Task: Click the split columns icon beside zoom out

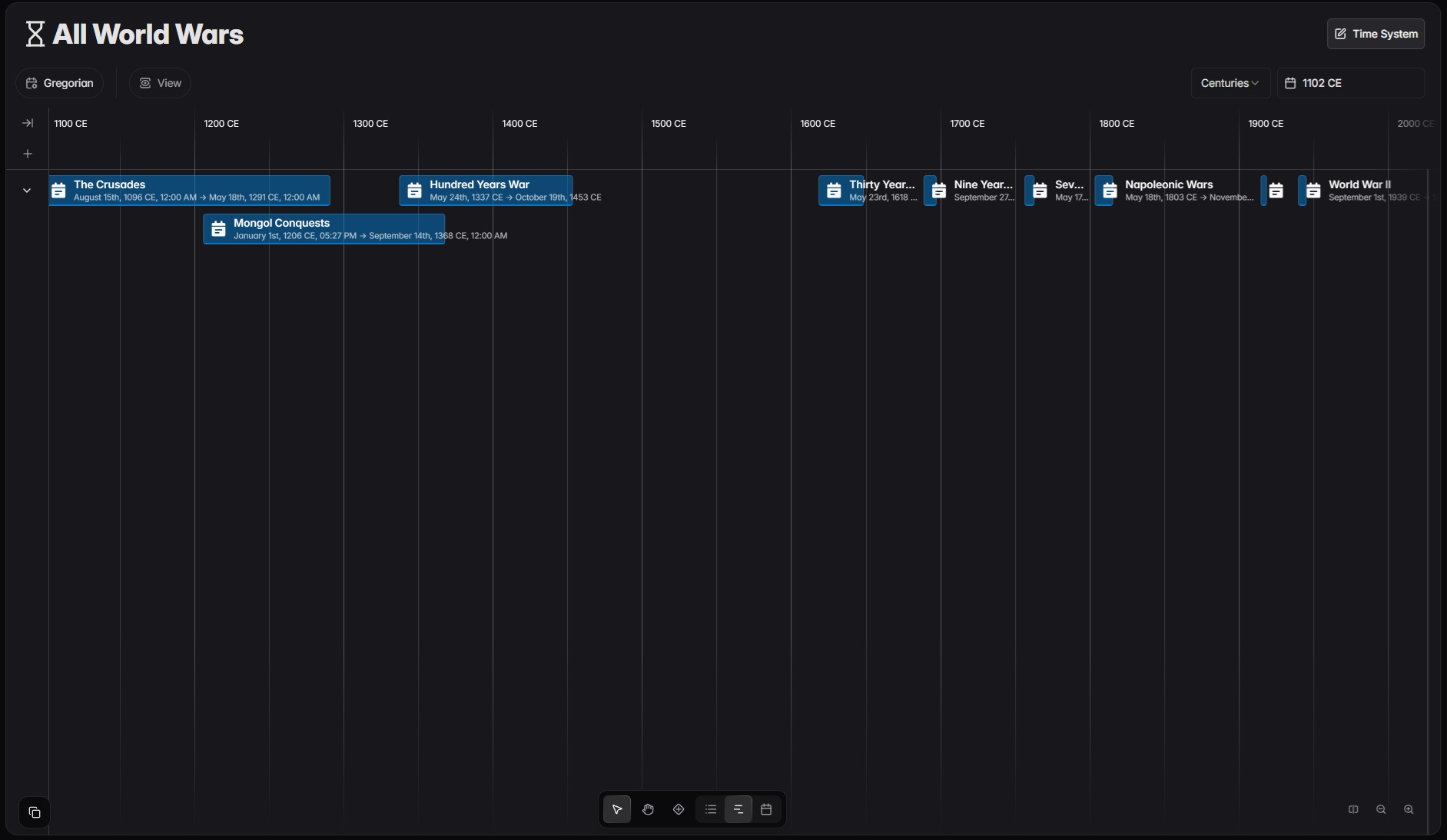Action: (1353, 809)
